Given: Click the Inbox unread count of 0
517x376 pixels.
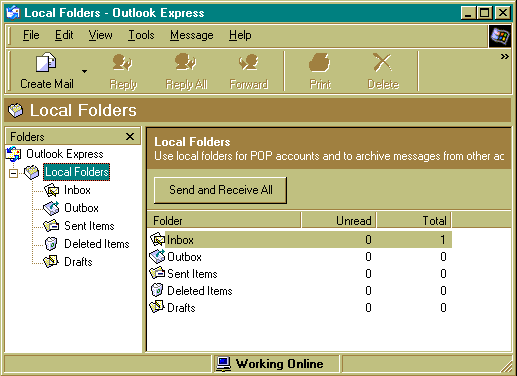Looking at the screenshot, I should click(x=368, y=240).
